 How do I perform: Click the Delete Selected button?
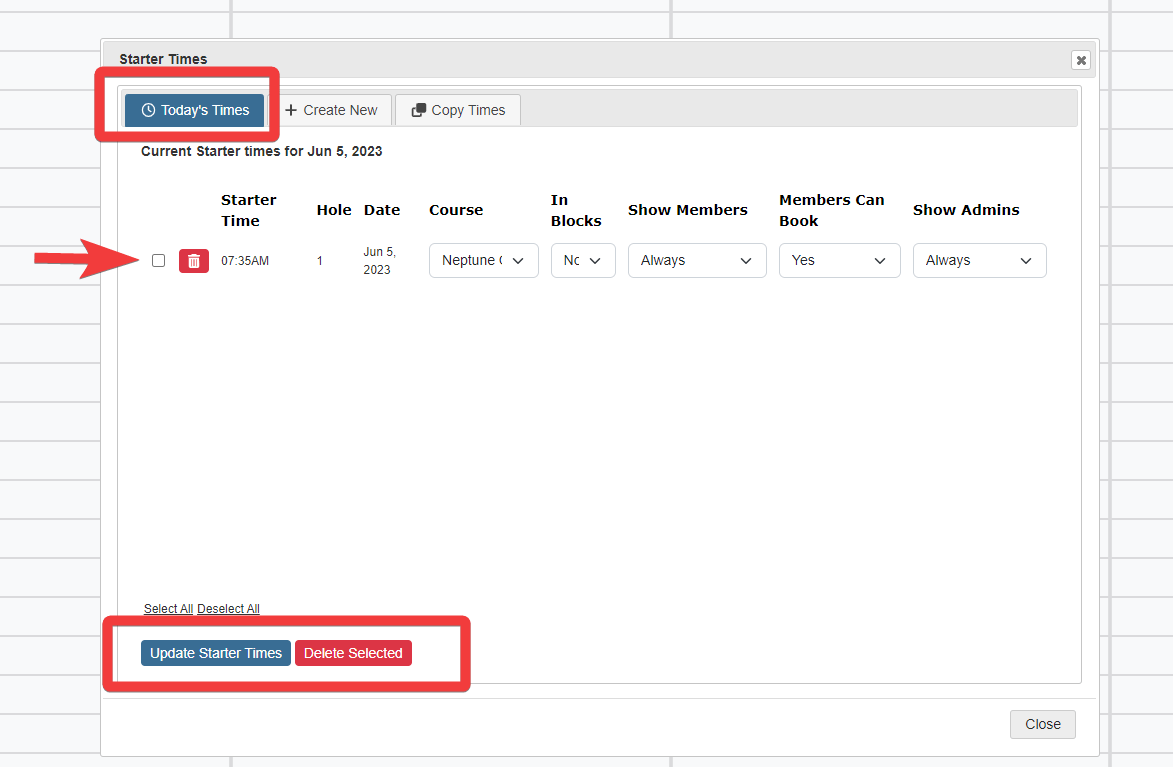[353, 653]
